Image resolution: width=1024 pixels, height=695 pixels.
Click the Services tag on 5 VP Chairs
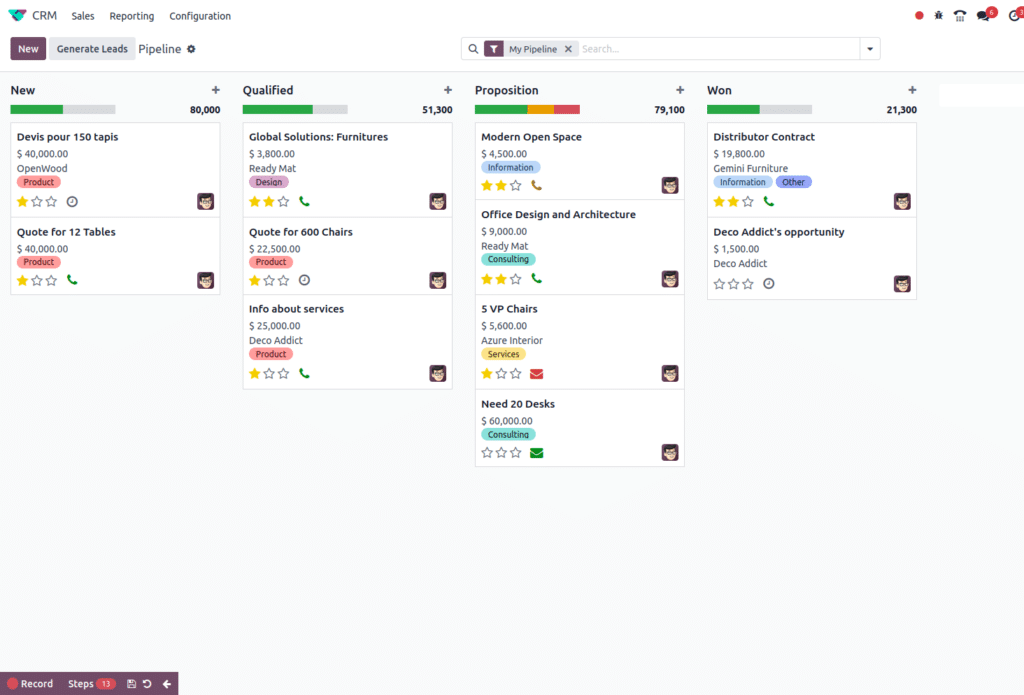[x=504, y=354]
